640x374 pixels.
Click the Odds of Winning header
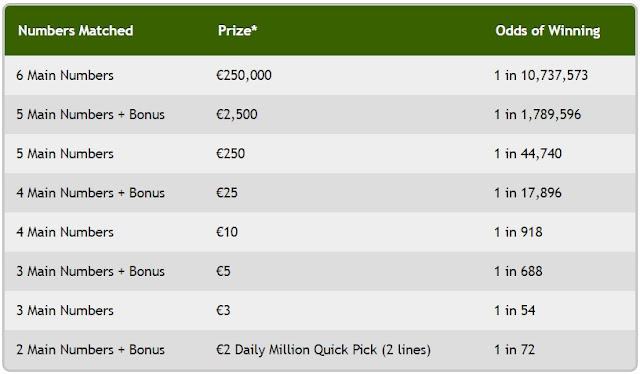(x=547, y=31)
